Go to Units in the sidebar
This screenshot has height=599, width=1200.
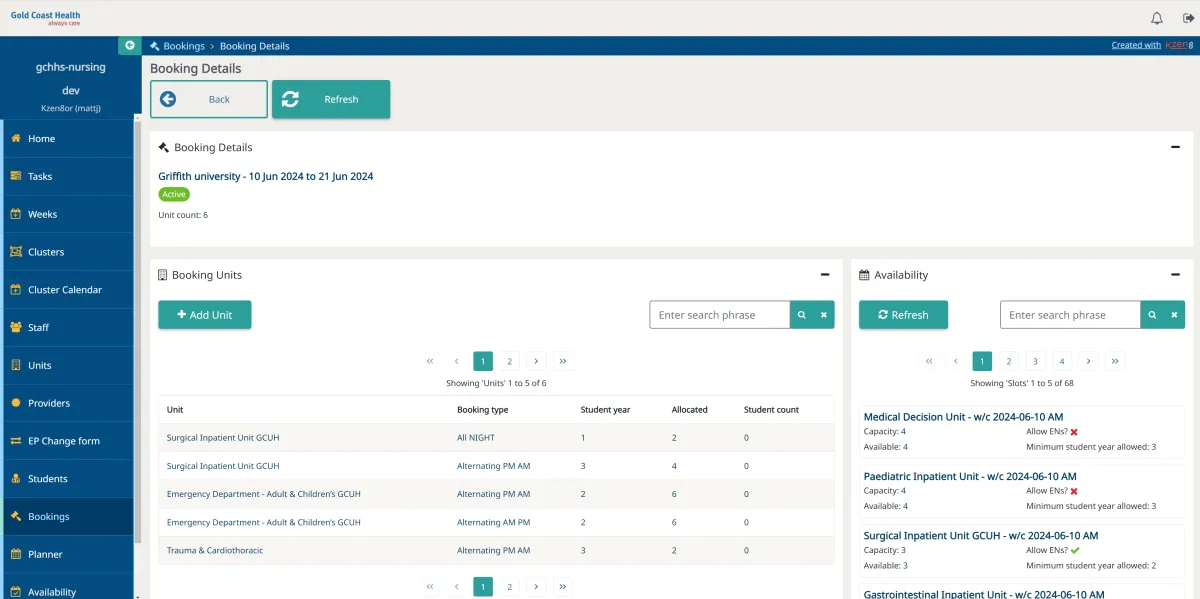67,365
